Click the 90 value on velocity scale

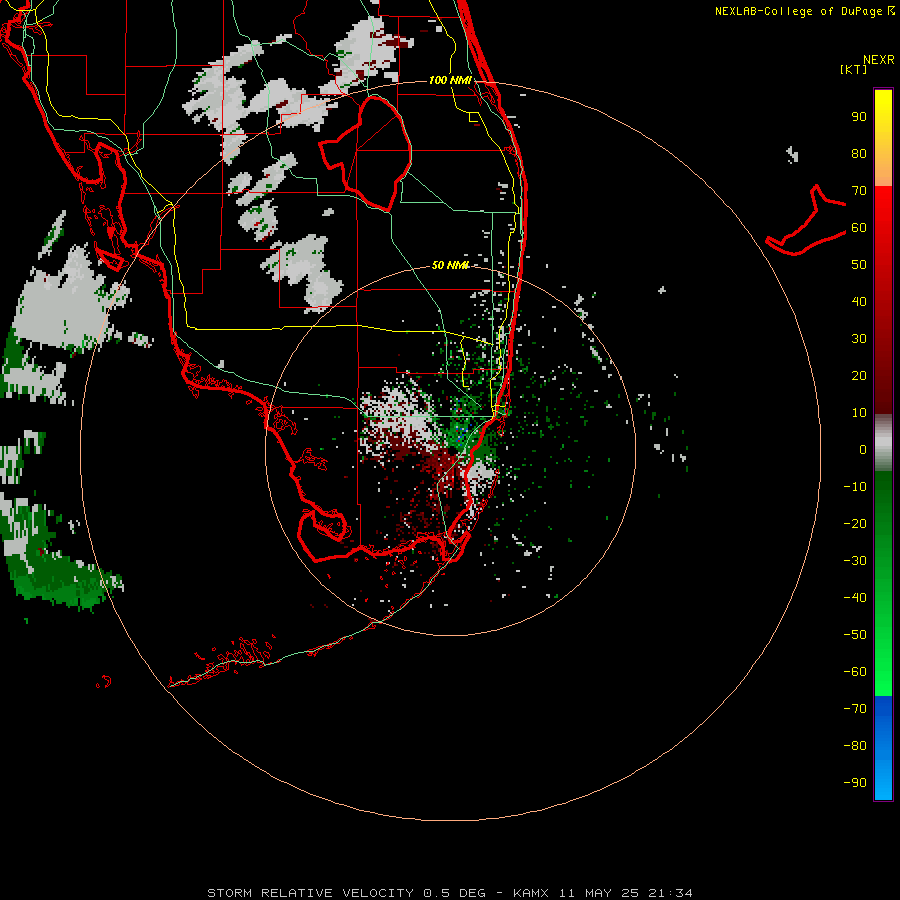(859, 117)
